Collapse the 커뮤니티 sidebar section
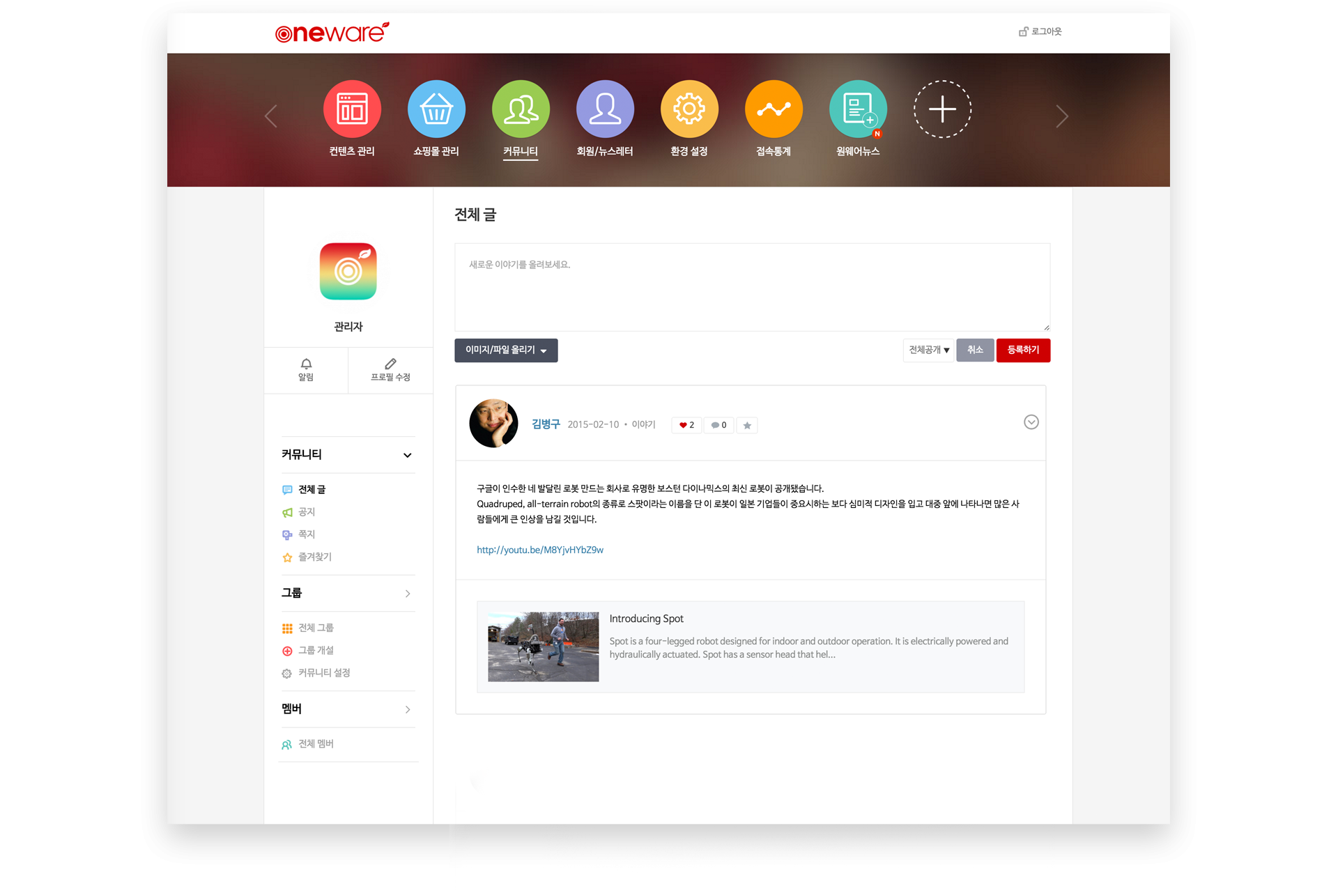The height and width of the screenshot is (896, 1338). click(408, 455)
